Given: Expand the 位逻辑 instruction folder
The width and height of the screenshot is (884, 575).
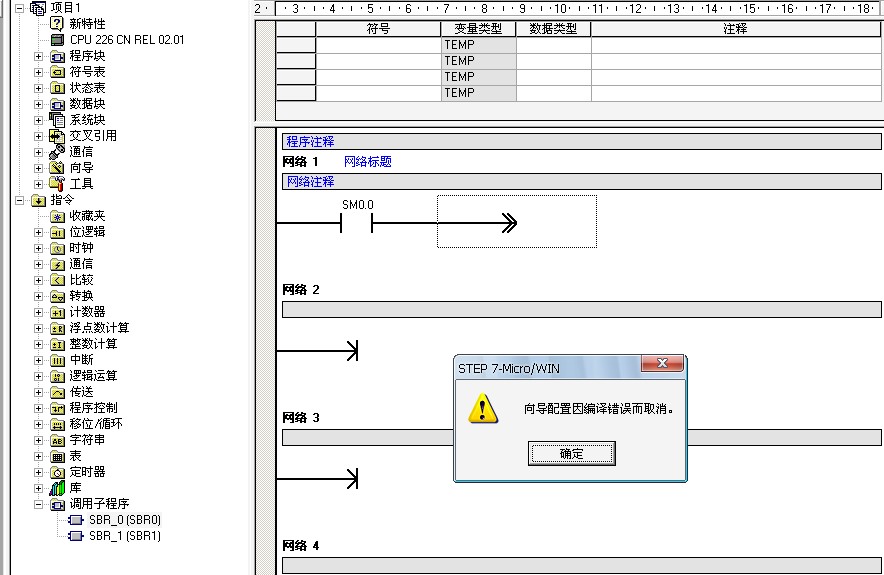Looking at the screenshot, I should click(x=39, y=232).
